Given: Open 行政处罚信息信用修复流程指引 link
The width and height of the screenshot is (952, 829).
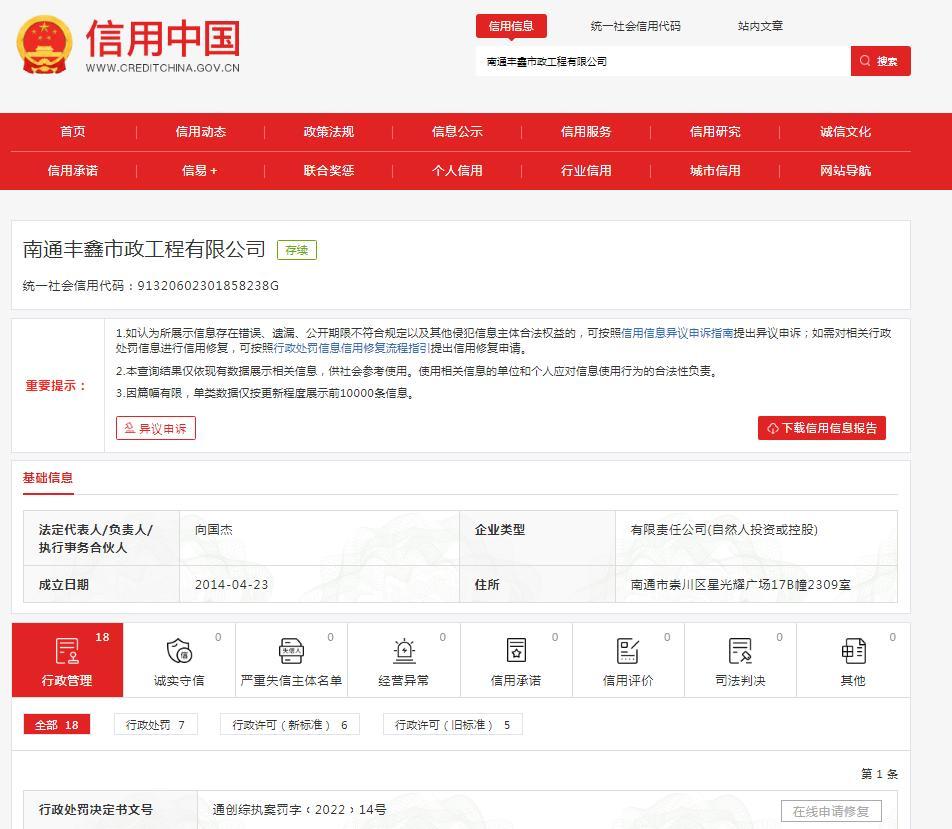Looking at the screenshot, I should 352,348.
